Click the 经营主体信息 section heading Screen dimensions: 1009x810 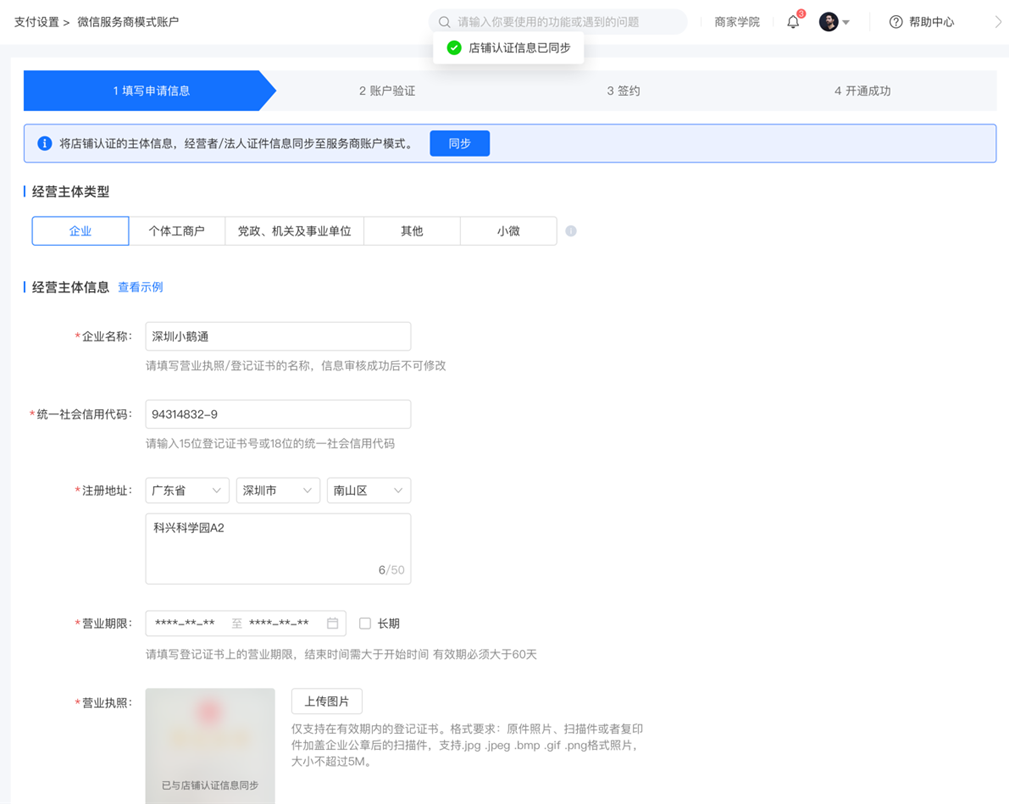71,287
